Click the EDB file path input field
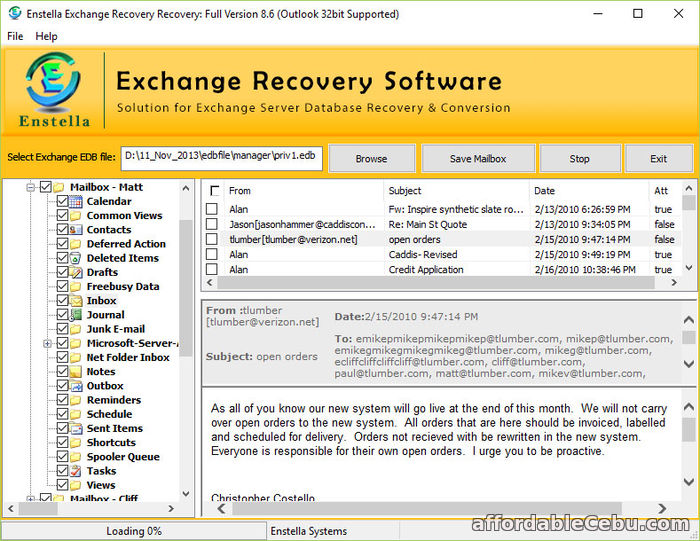The height and width of the screenshot is (541, 700). click(221, 158)
